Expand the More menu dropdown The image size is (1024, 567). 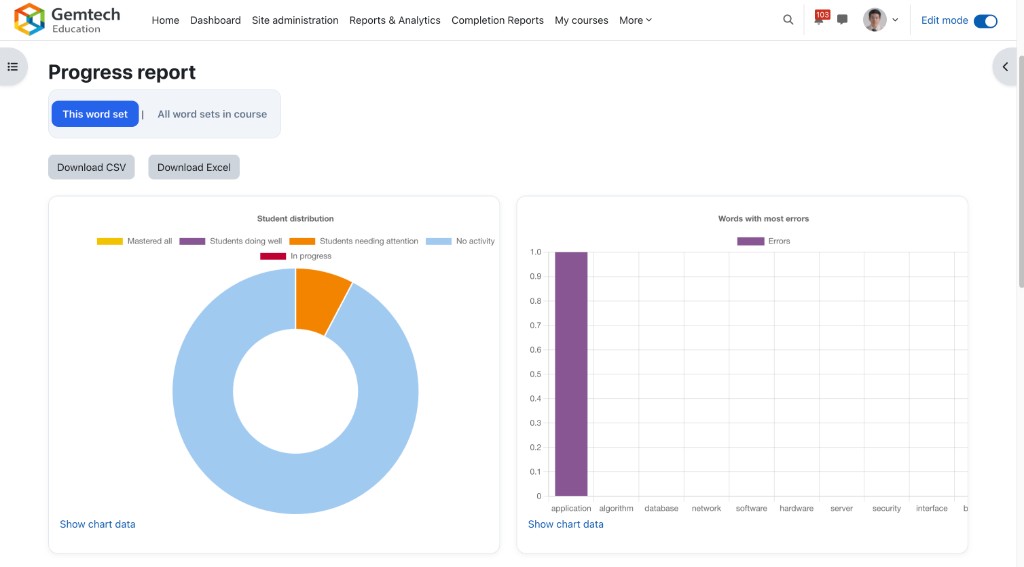635,20
